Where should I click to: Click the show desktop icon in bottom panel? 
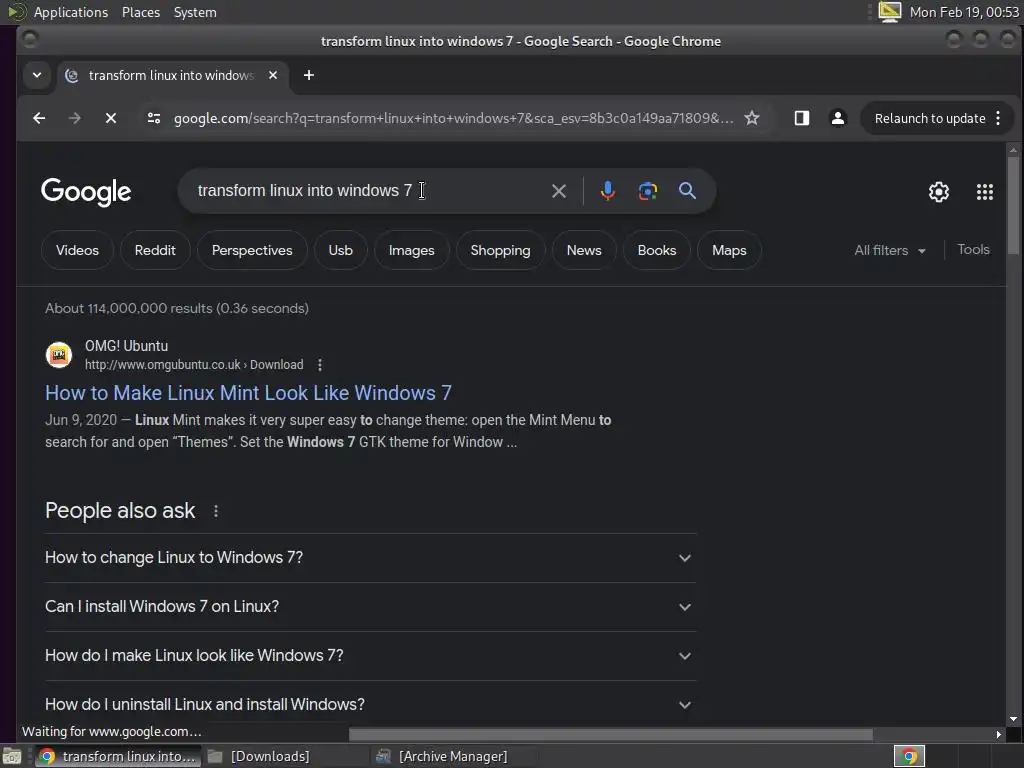tap(11, 756)
